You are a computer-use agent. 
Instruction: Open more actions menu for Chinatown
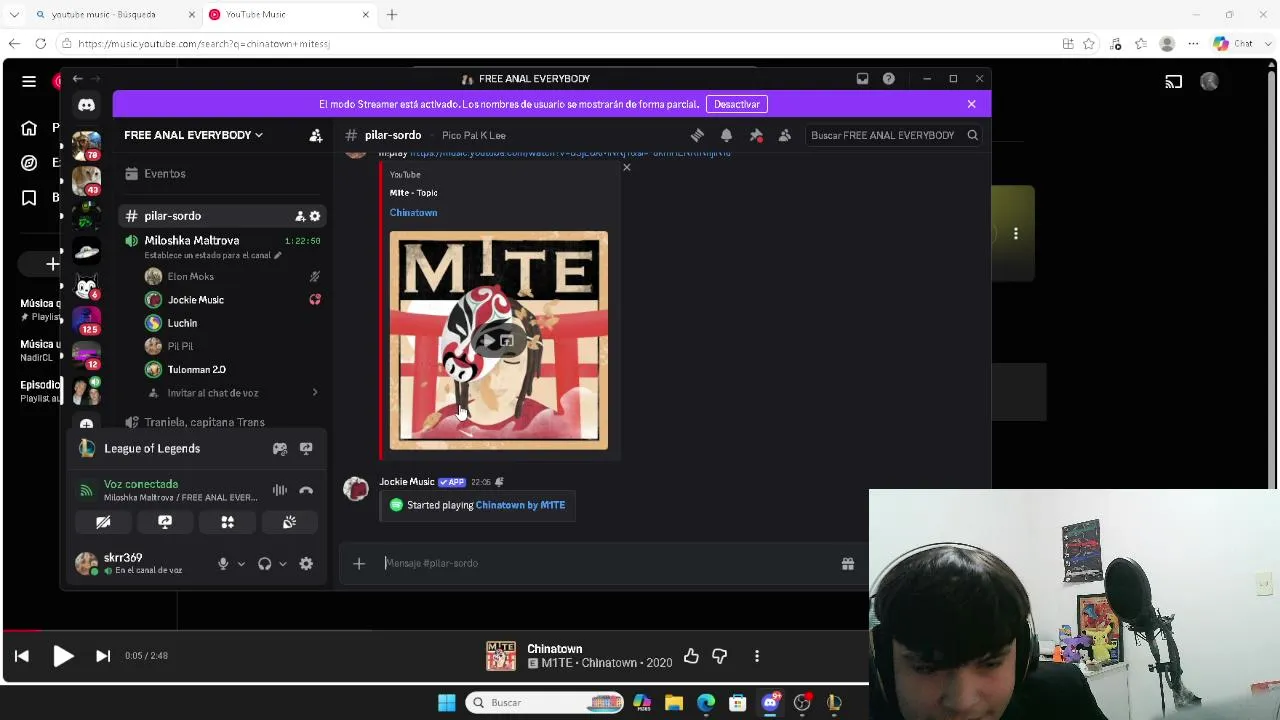pos(757,656)
